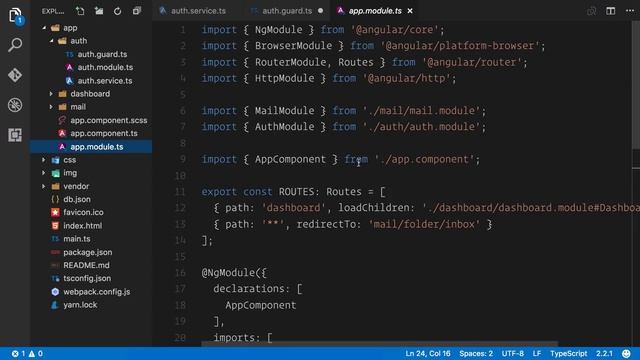Viewport: 640px width, 360px height.
Task: Click 'AppComponent' on import line 9
Action: [x=290, y=159]
